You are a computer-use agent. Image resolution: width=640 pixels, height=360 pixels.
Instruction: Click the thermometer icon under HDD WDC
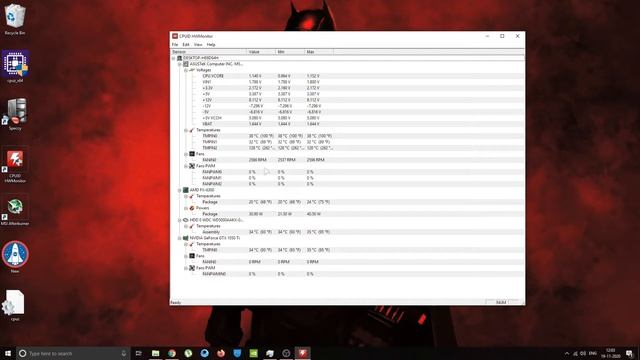[192, 226]
